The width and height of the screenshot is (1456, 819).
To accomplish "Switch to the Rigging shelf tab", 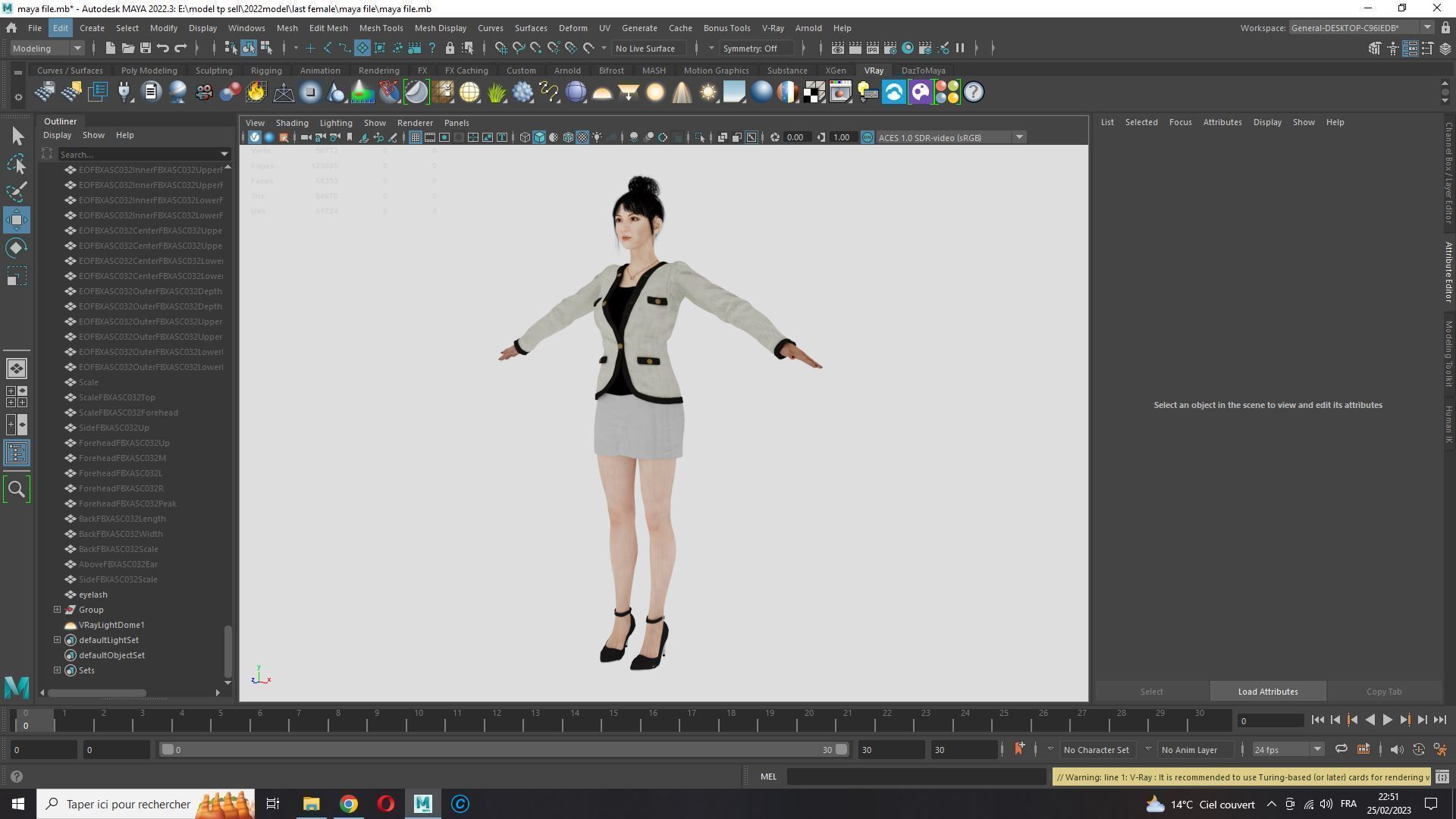I will (265, 71).
